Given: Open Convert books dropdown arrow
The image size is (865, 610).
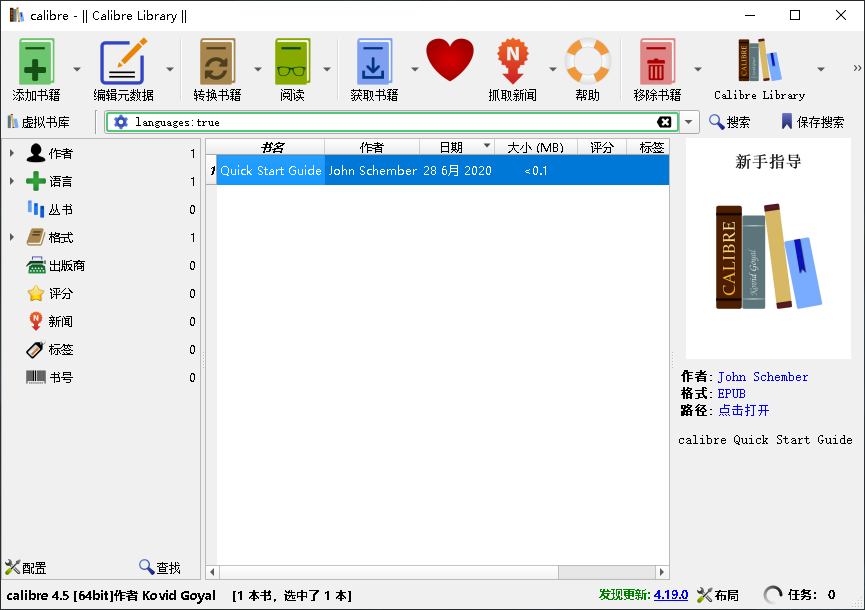Looking at the screenshot, I should [x=258, y=69].
